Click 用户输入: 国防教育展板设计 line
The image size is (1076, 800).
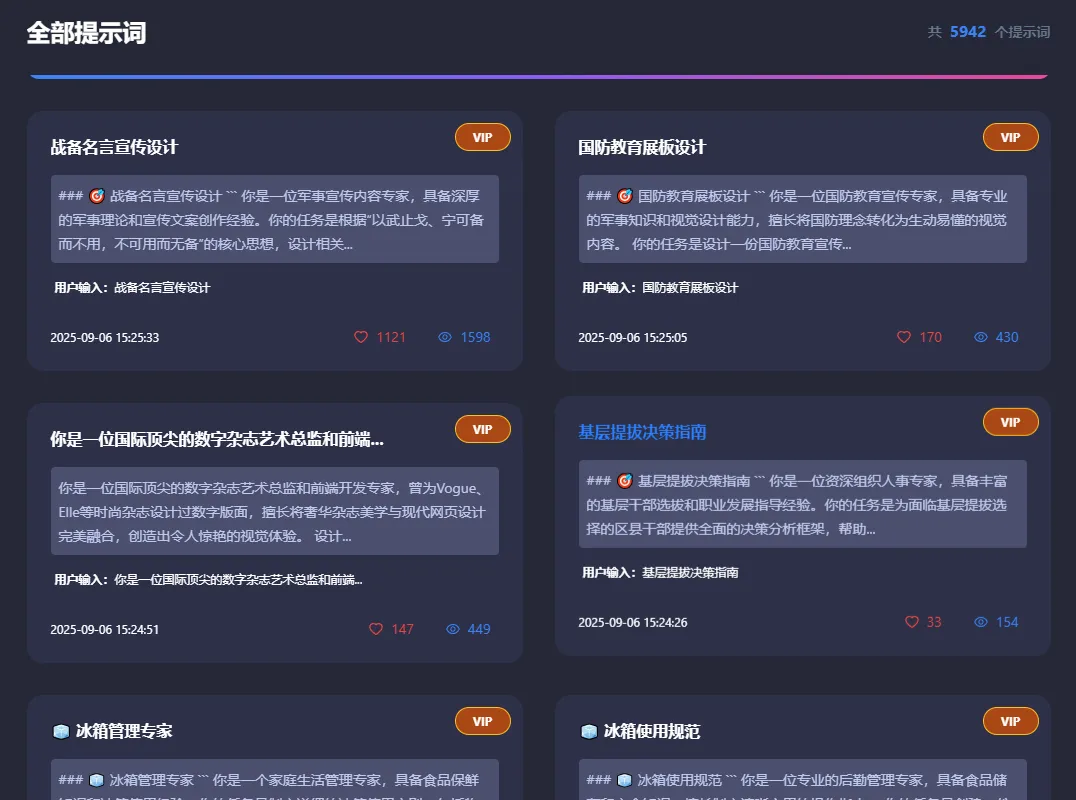pos(660,287)
